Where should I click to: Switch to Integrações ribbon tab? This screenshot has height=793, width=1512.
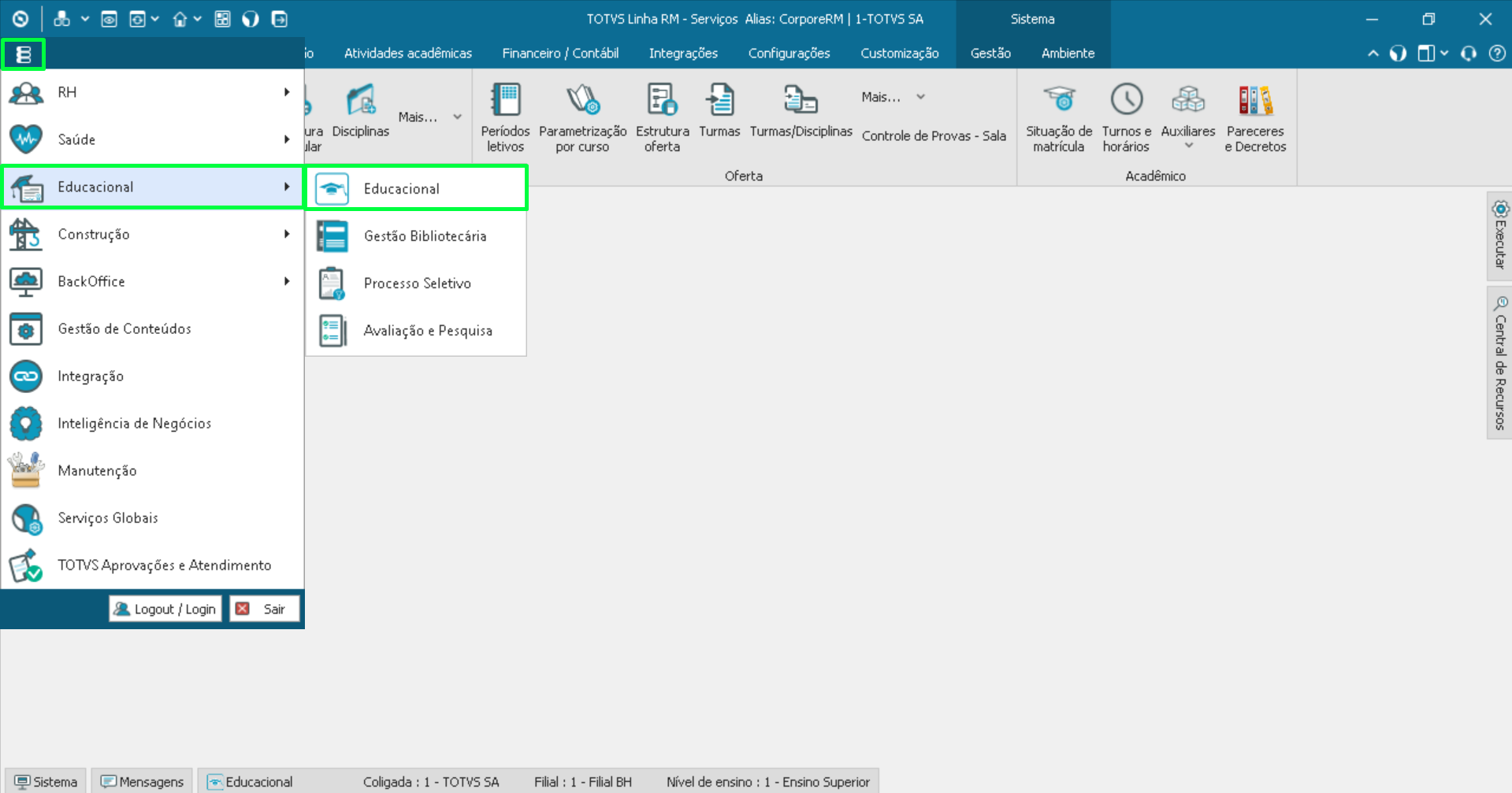coord(683,54)
